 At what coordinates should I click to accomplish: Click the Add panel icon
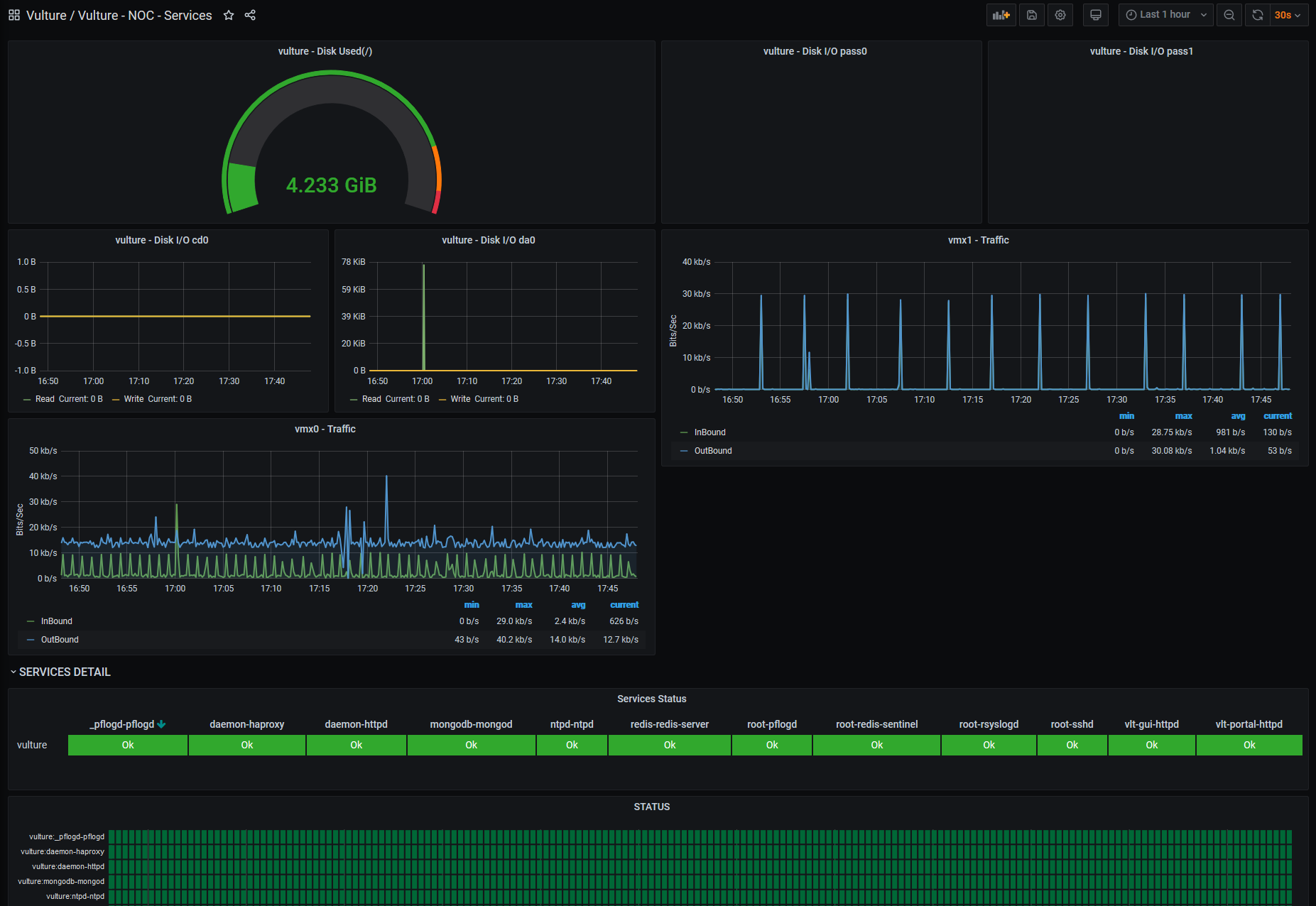coord(1001,15)
